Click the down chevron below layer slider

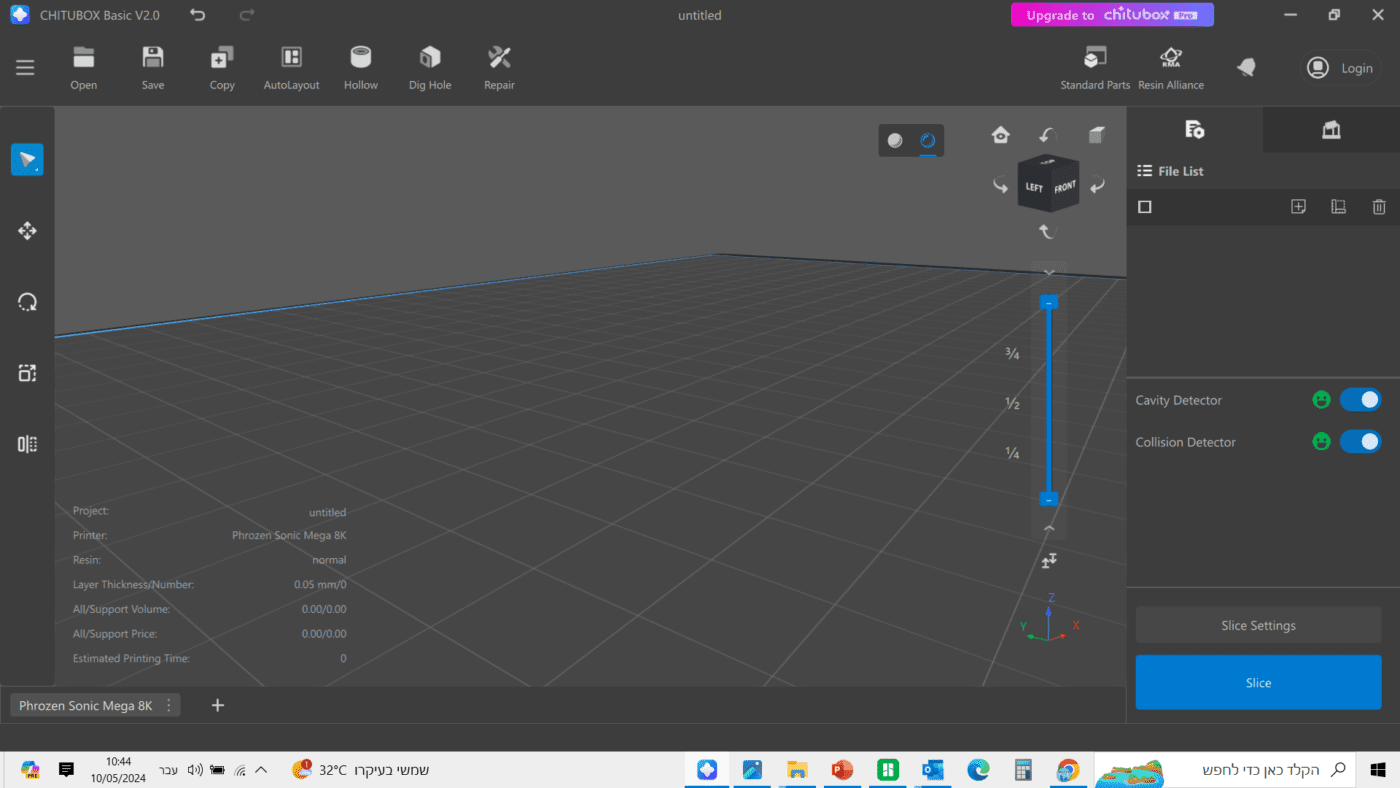pos(1049,528)
